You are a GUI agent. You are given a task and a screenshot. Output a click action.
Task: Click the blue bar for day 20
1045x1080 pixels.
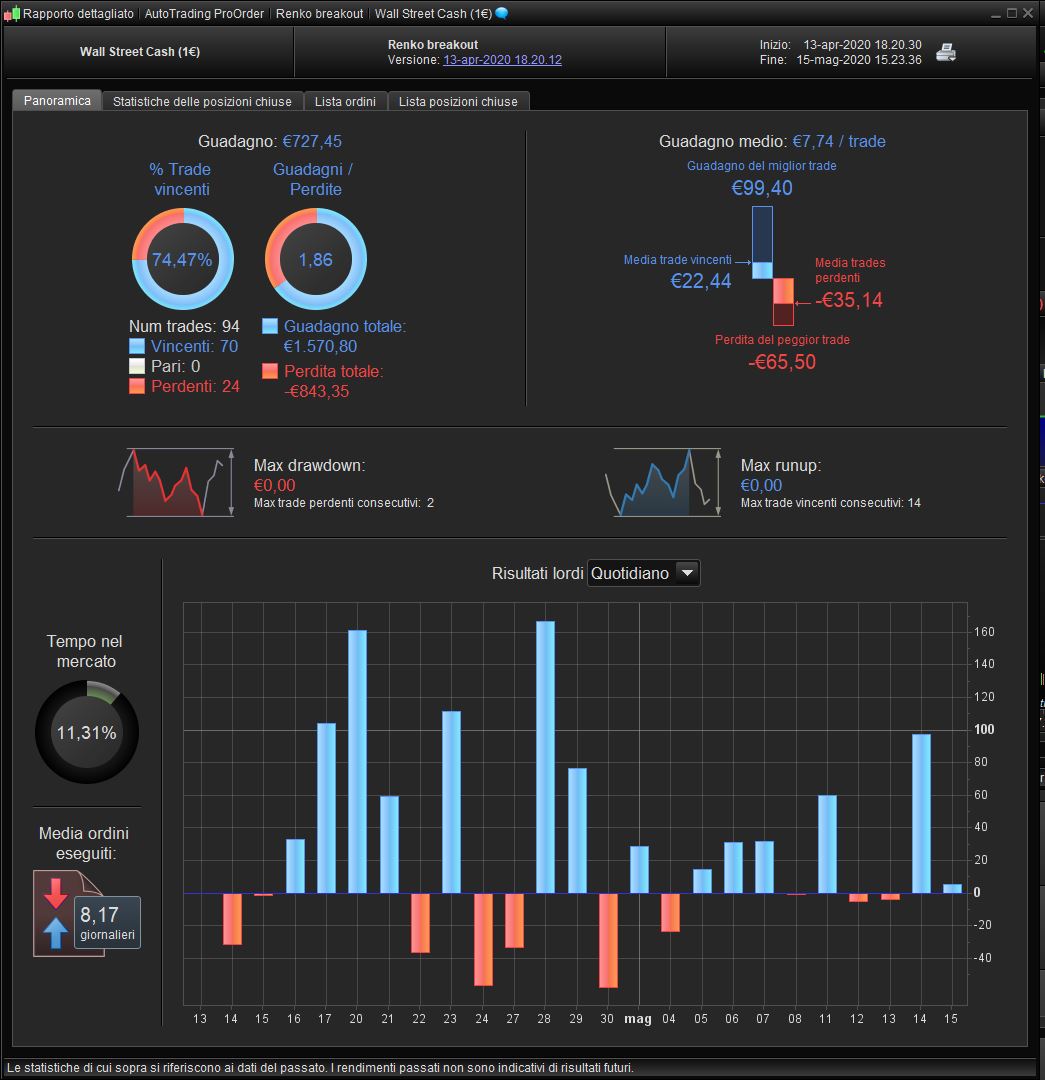click(358, 762)
